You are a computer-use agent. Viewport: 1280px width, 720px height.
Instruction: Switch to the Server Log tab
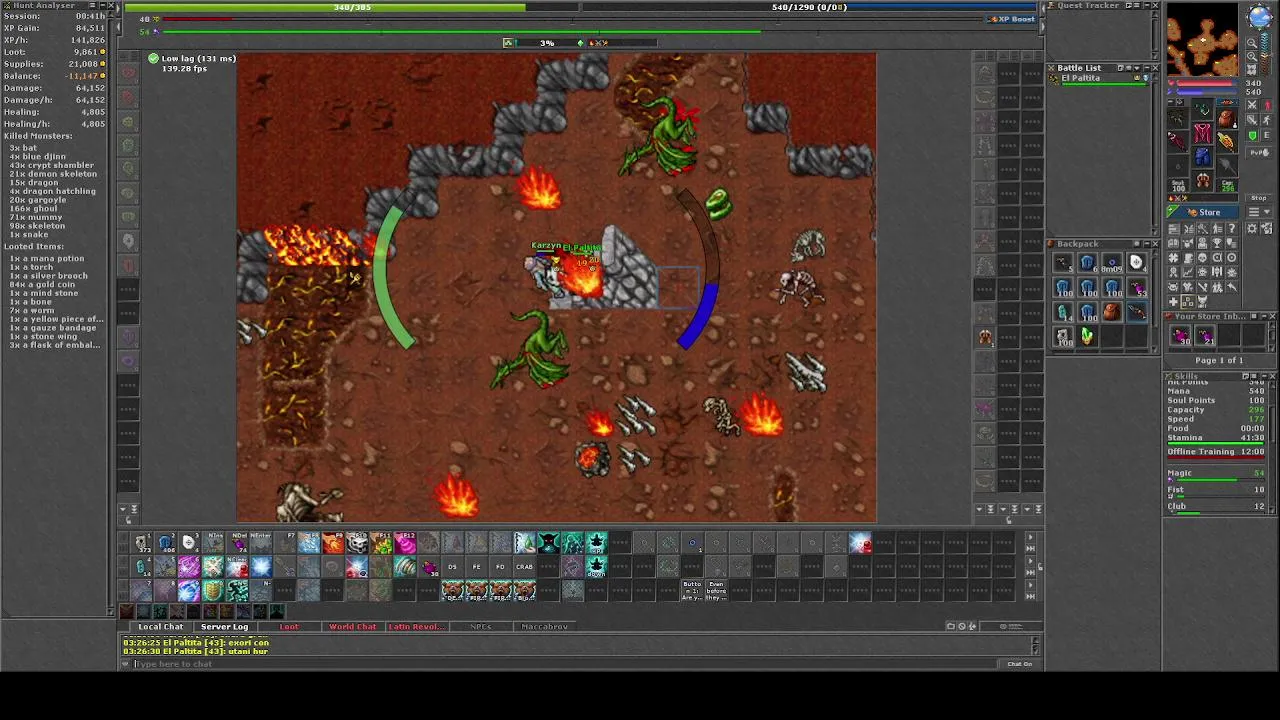[224, 627]
